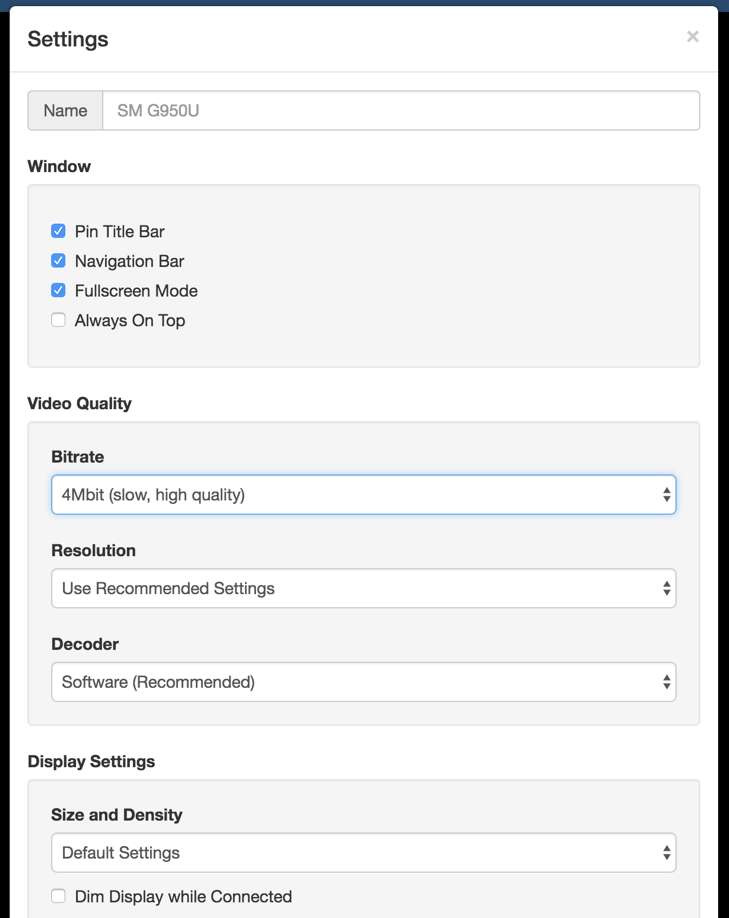Click the up-down arrows on the Decoder selector
The image size is (729, 918).
[x=666, y=683]
